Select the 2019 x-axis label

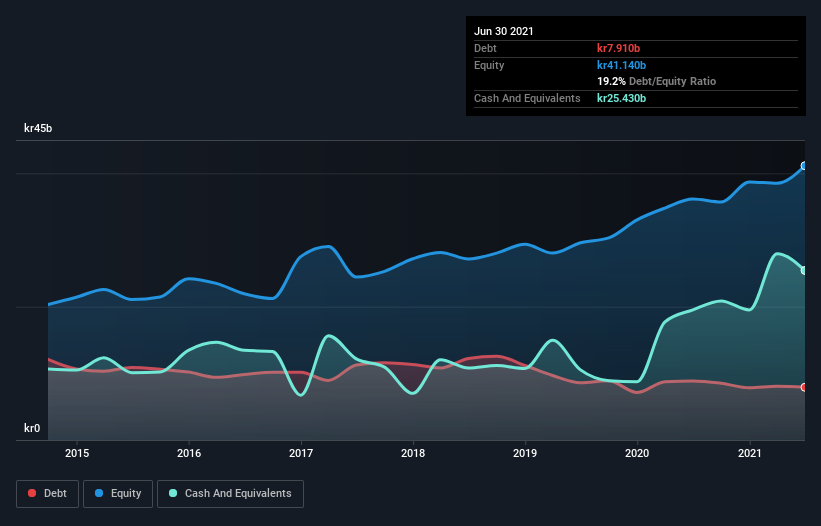point(525,453)
